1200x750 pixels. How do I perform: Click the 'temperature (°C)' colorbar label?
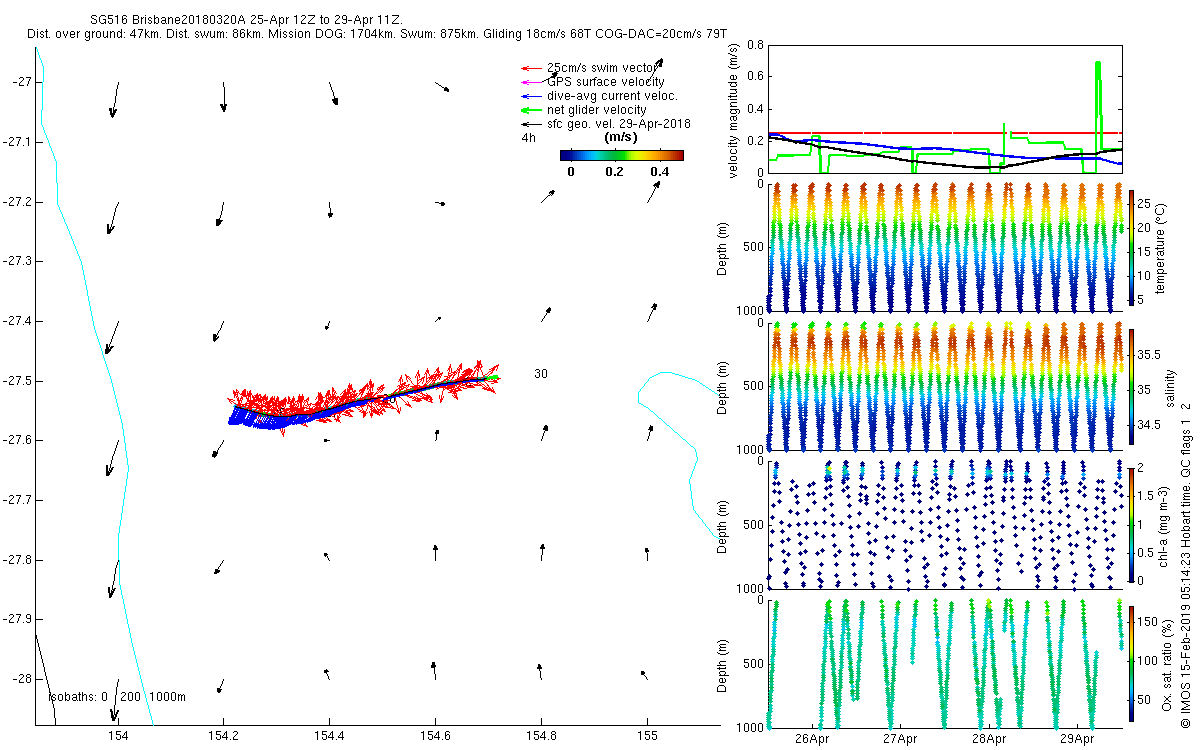point(1161,247)
